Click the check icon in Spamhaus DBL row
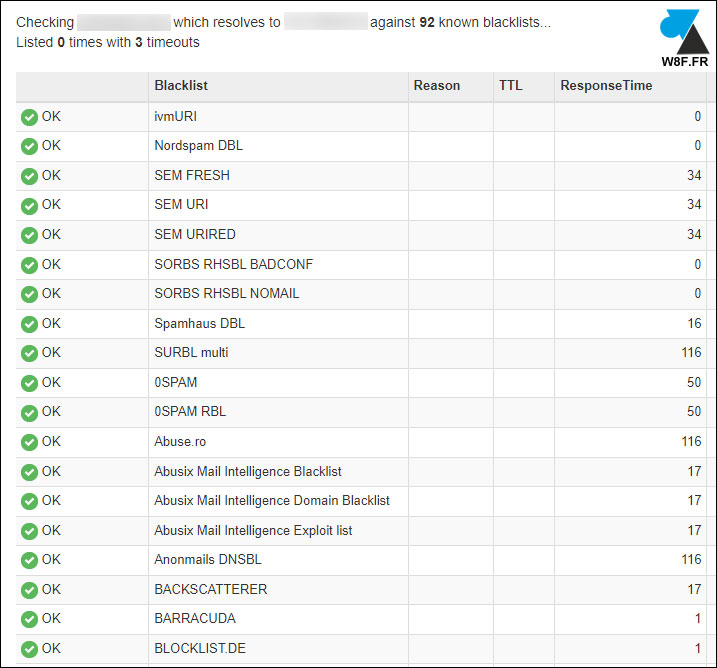Screen dimensions: 717x668 coord(29,324)
